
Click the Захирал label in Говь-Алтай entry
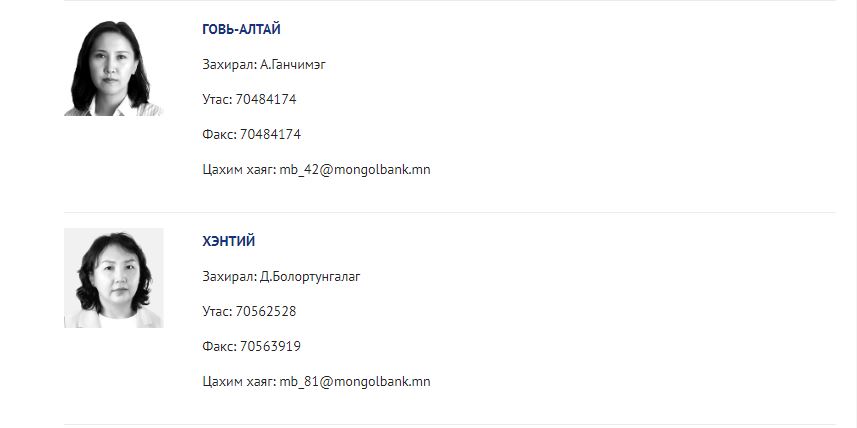tap(230, 65)
